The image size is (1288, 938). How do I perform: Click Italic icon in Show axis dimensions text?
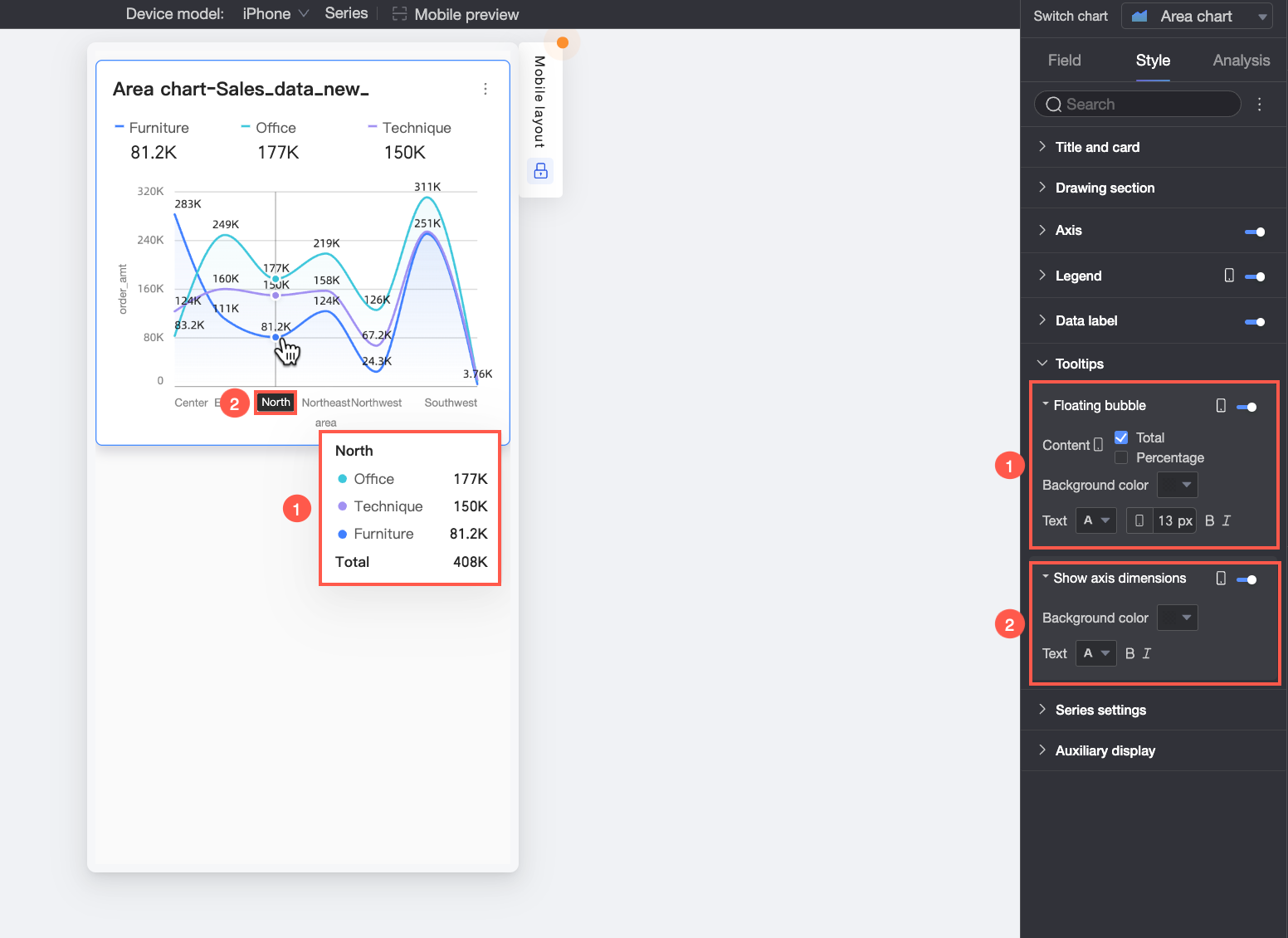[x=1147, y=653]
